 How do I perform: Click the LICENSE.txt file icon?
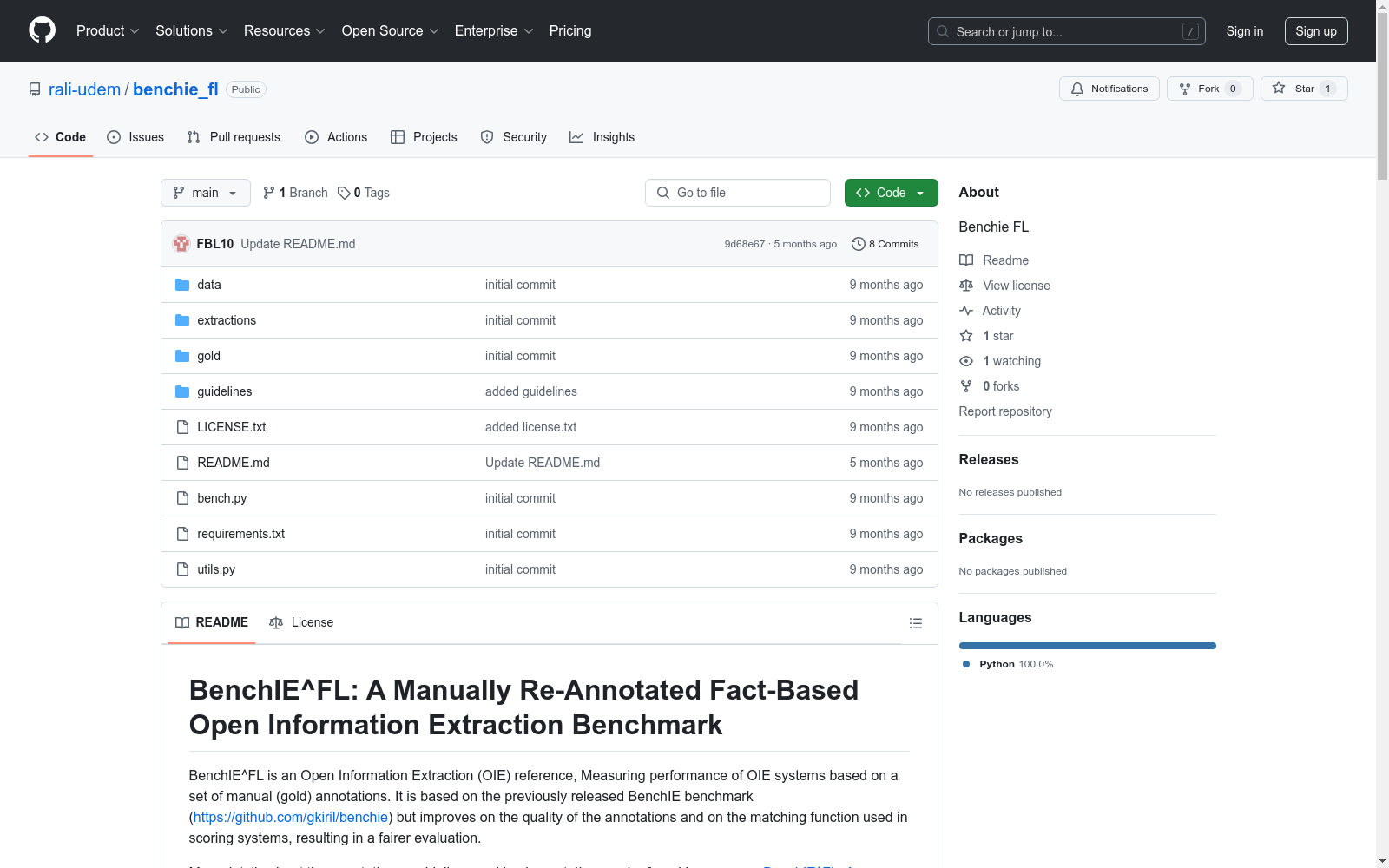point(182,427)
